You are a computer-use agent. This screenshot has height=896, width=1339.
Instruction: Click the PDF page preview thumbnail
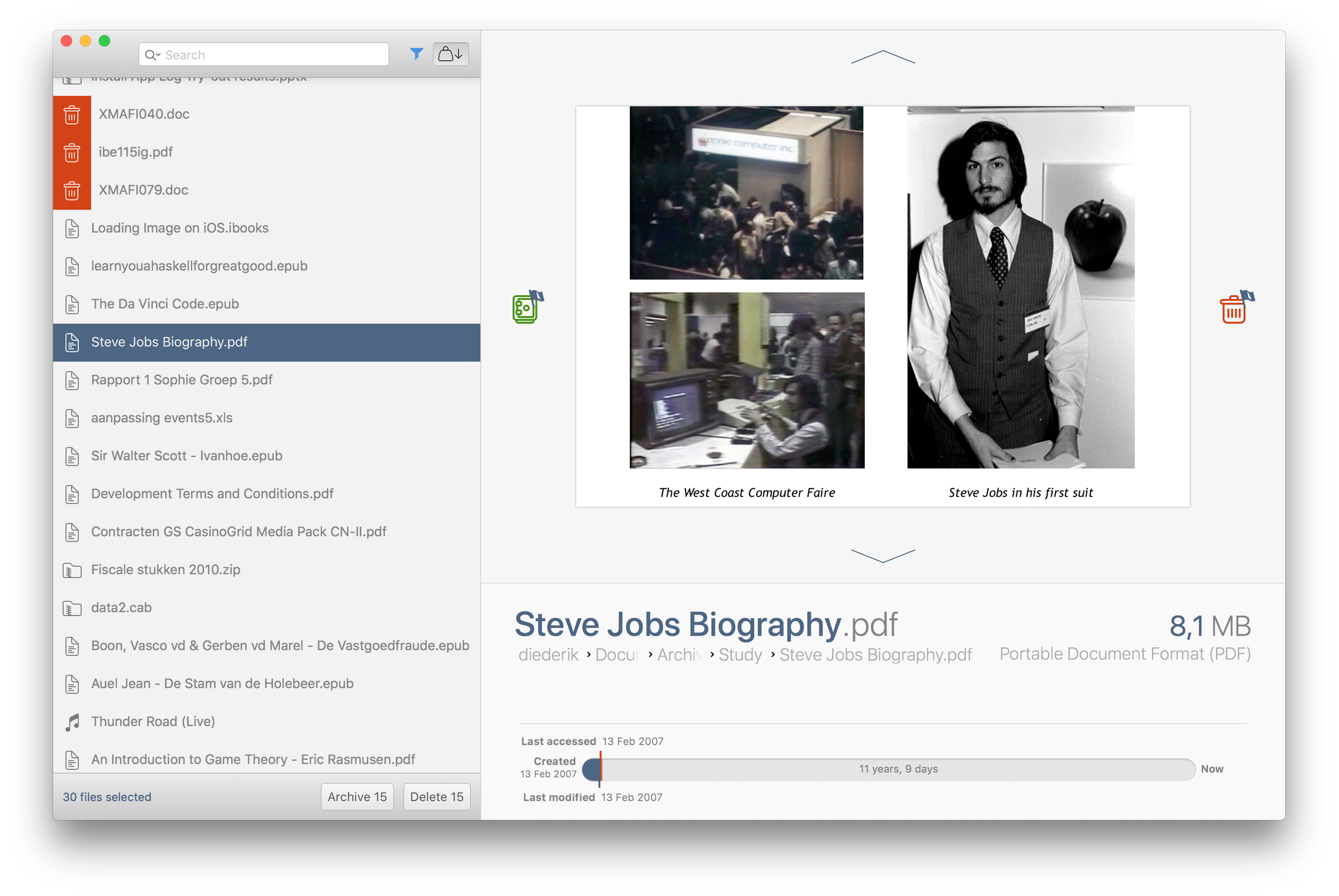(x=882, y=306)
